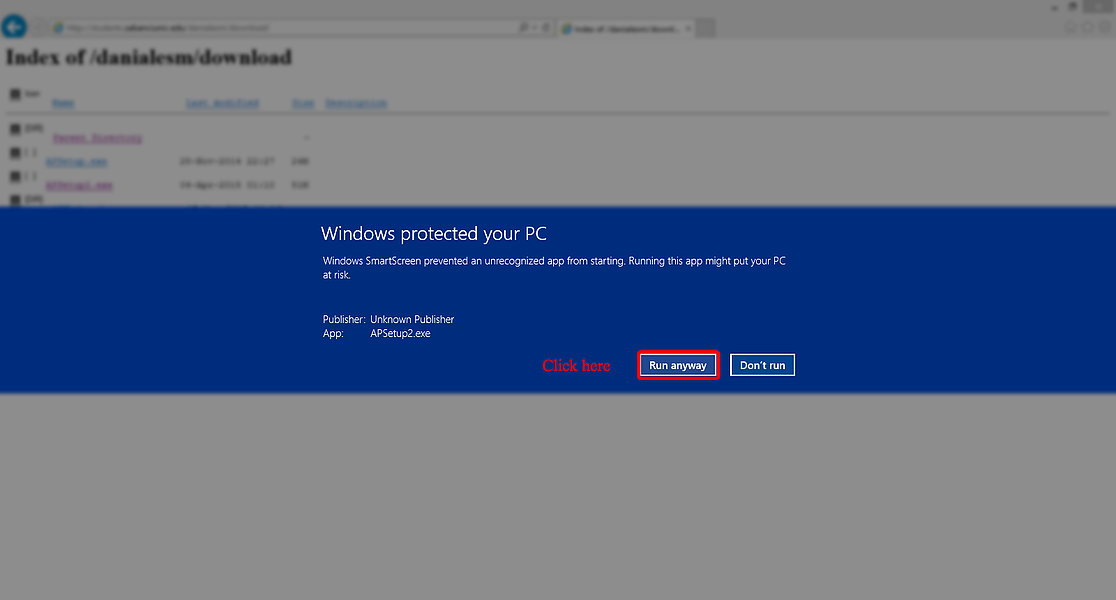Open the browser Home icon
Image resolution: width=1116 pixels, height=600 pixels.
[x=1070, y=27]
